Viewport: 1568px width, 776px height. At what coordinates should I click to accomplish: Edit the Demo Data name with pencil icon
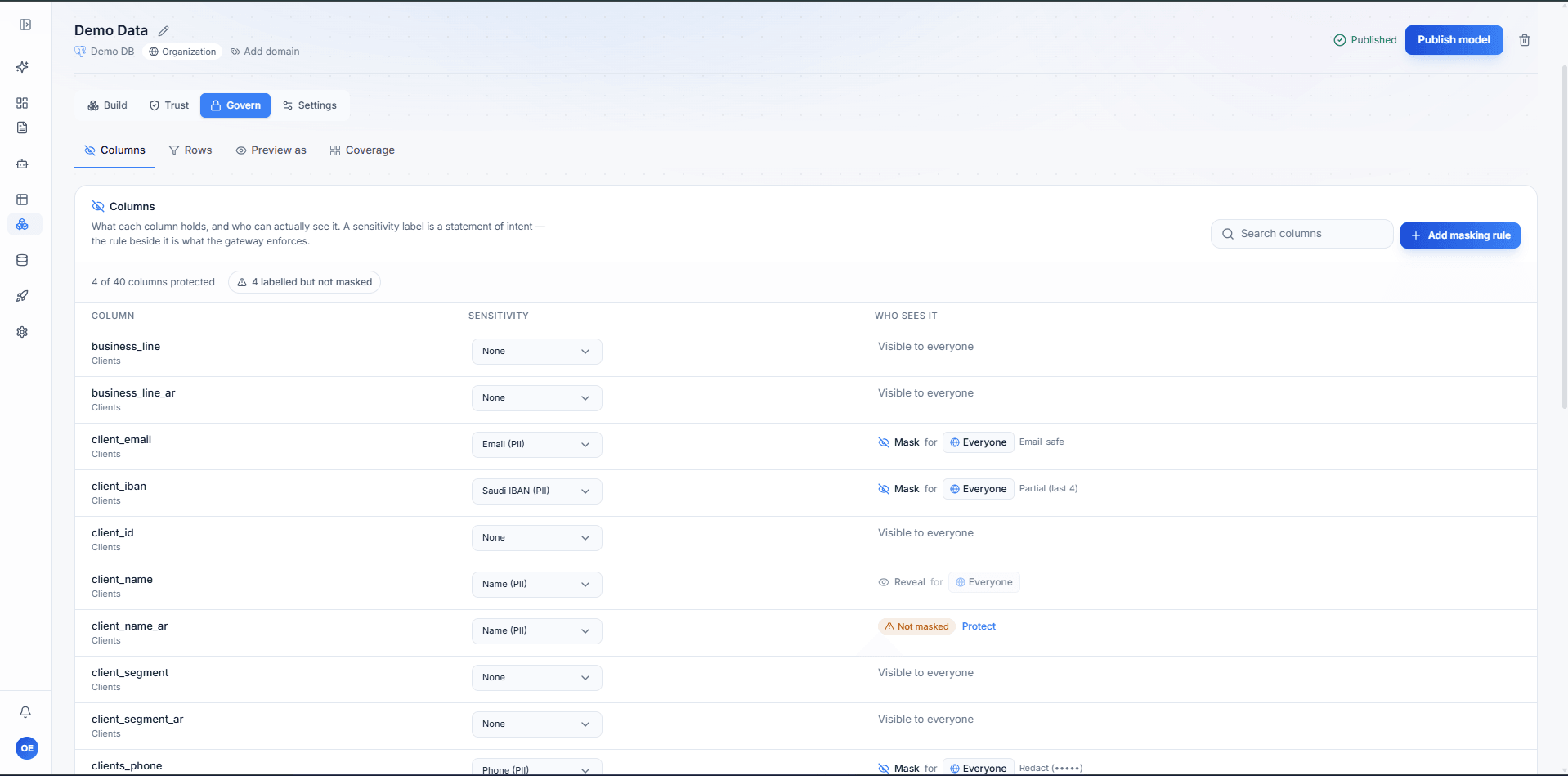coord(164,31)
